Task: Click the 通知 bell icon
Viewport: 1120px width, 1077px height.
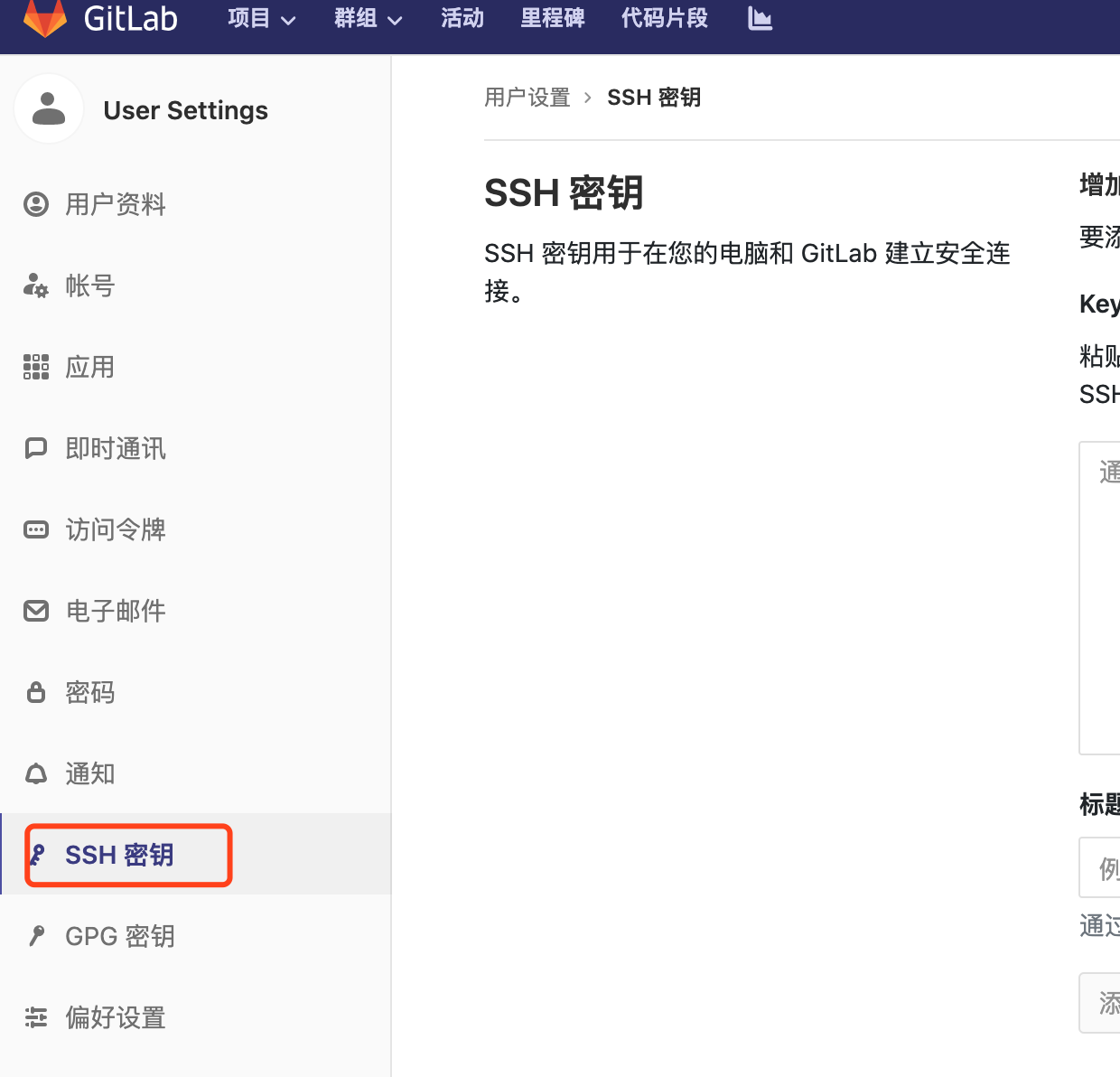Action: point(35,773)
